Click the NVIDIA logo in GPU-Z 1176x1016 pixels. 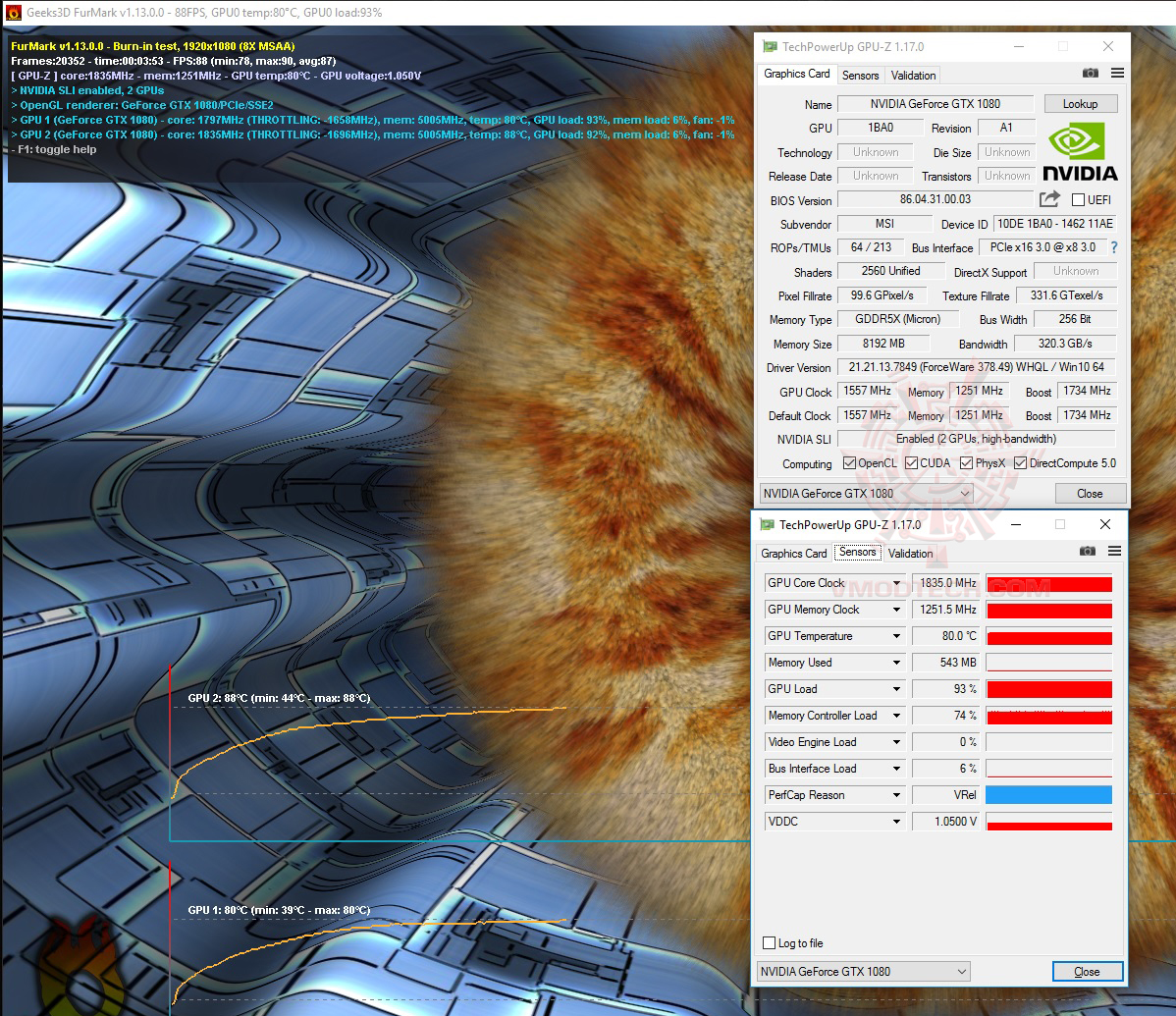(x=1080, y=152)
